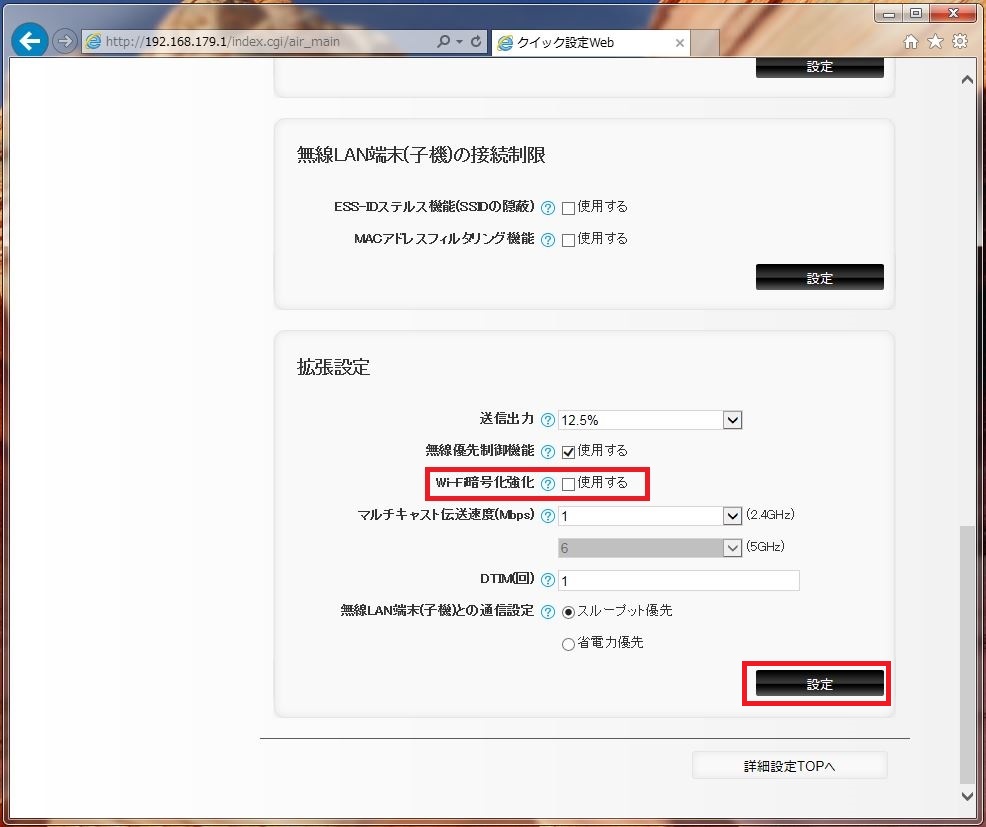The height and width of the screenshot is (827, 986).
Task: Click the DTIM(回) input field
Action: pos(679,580)
